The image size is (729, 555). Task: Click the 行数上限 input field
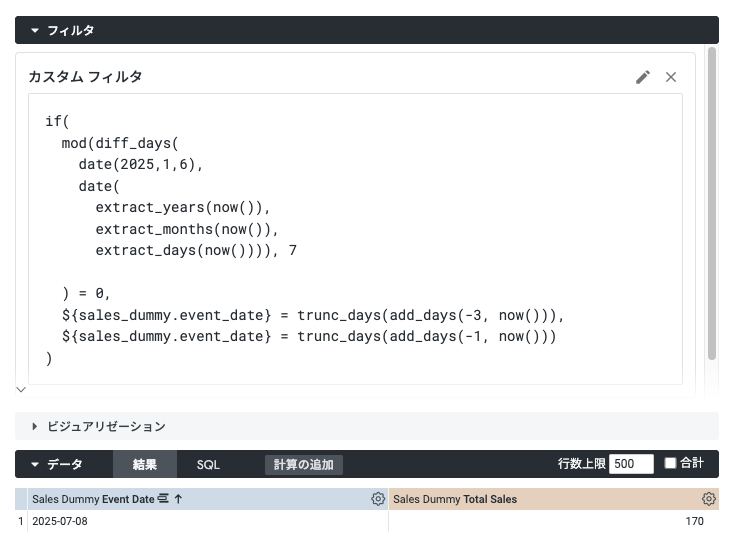[x=631, y=464]
